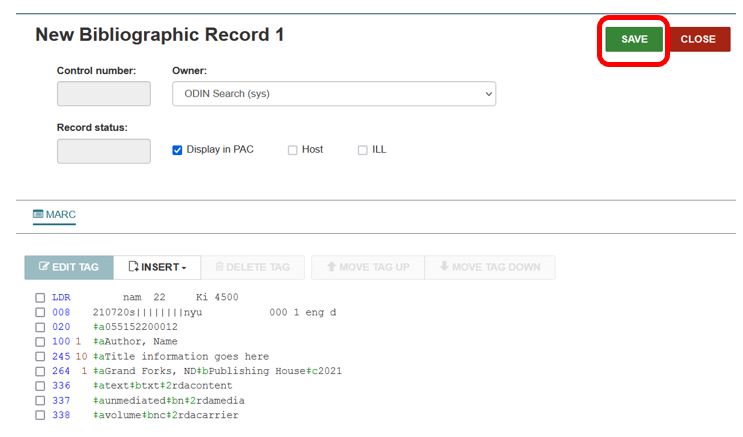Screen dimensions: 743x437
Task: Click the Record status field
Action: (x=104, y=151)
